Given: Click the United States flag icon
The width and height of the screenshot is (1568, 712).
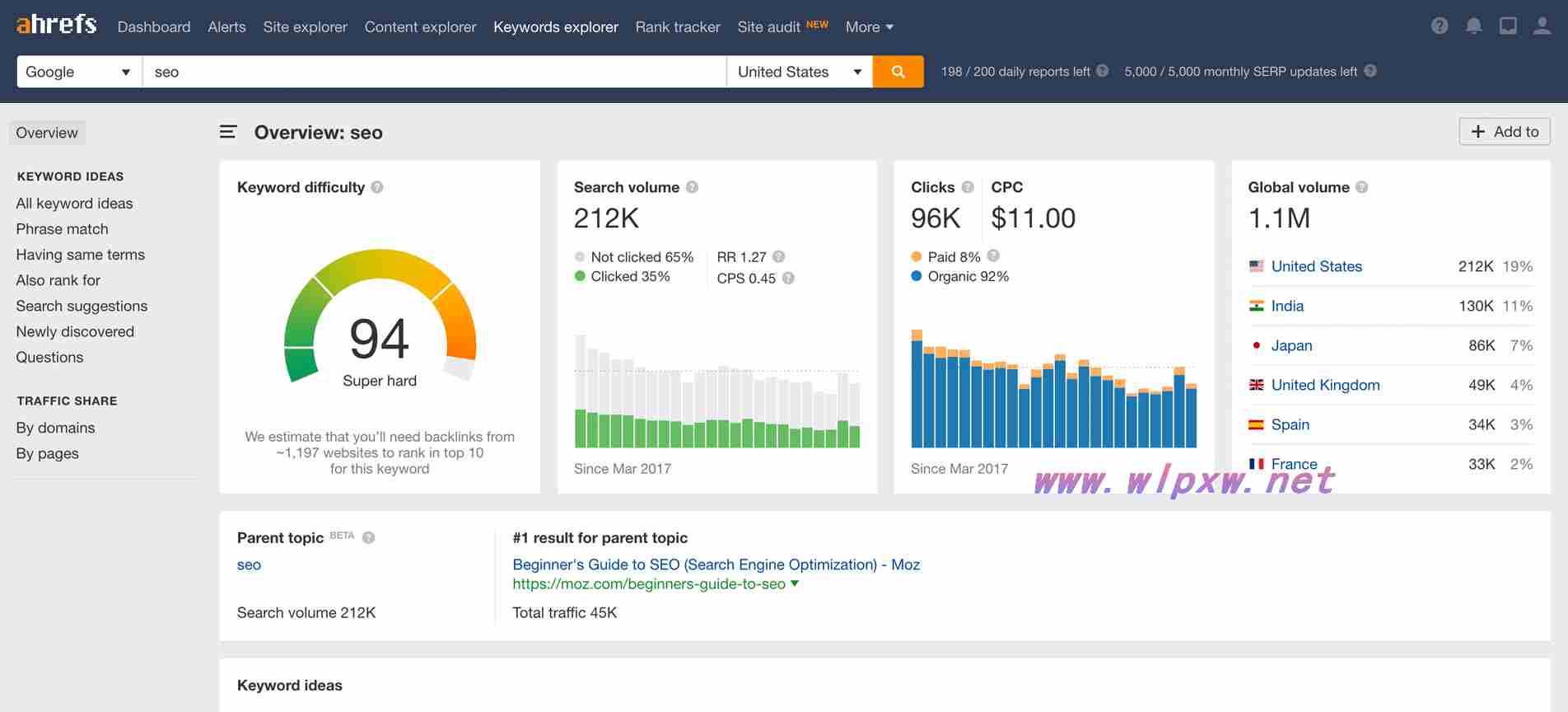Looking at the screenshot, I should (x=1256, y=266).
